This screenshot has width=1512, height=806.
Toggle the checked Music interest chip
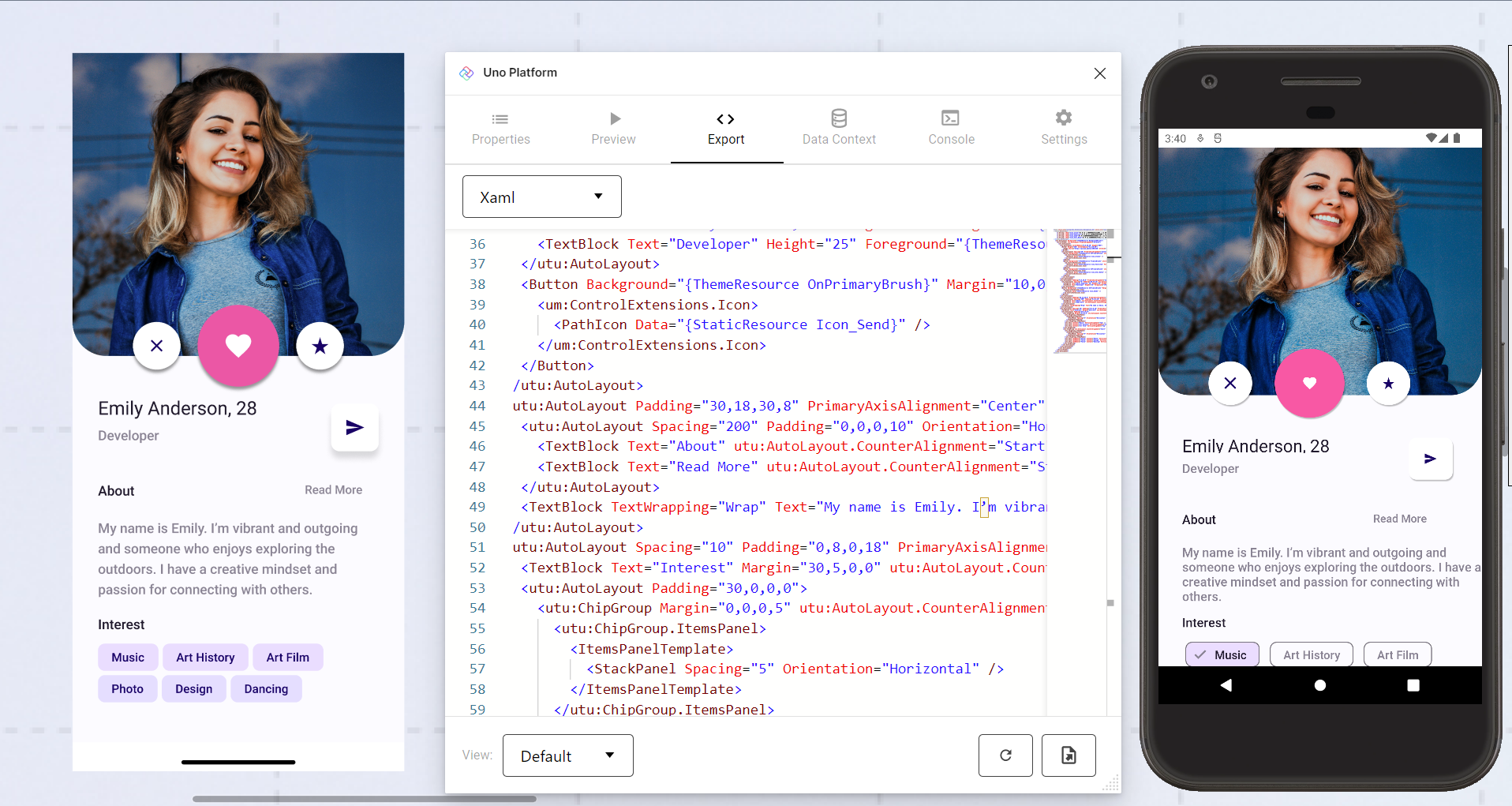point(1222,654)
